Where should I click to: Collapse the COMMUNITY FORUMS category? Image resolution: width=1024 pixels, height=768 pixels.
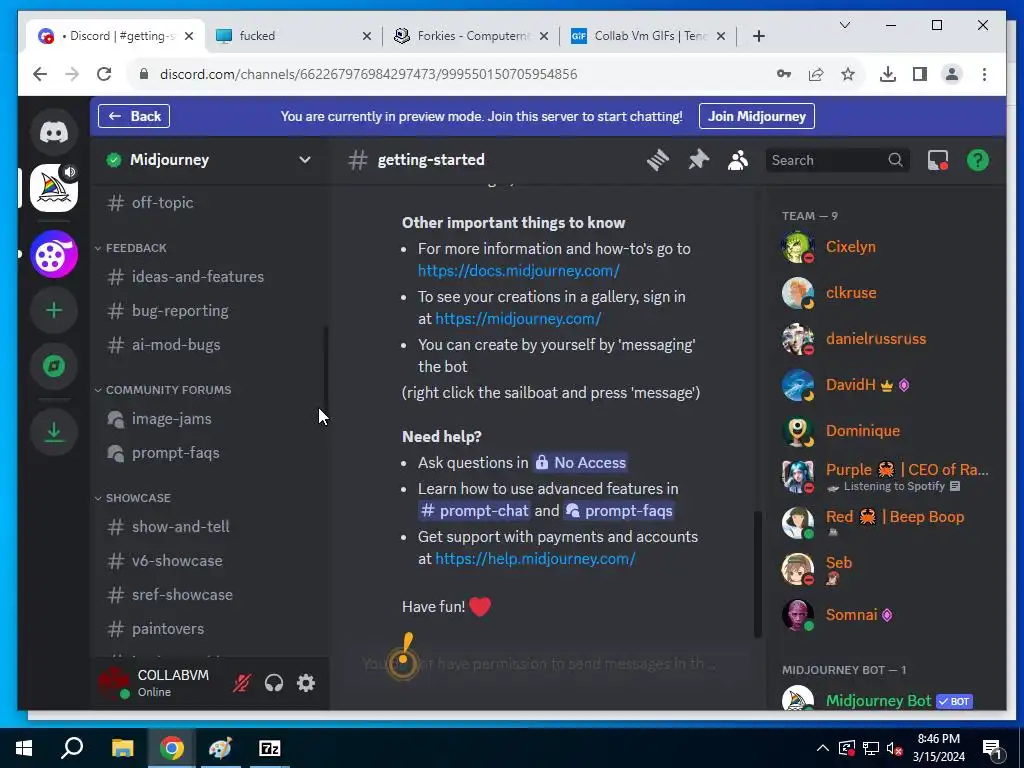tap(163, 390)
